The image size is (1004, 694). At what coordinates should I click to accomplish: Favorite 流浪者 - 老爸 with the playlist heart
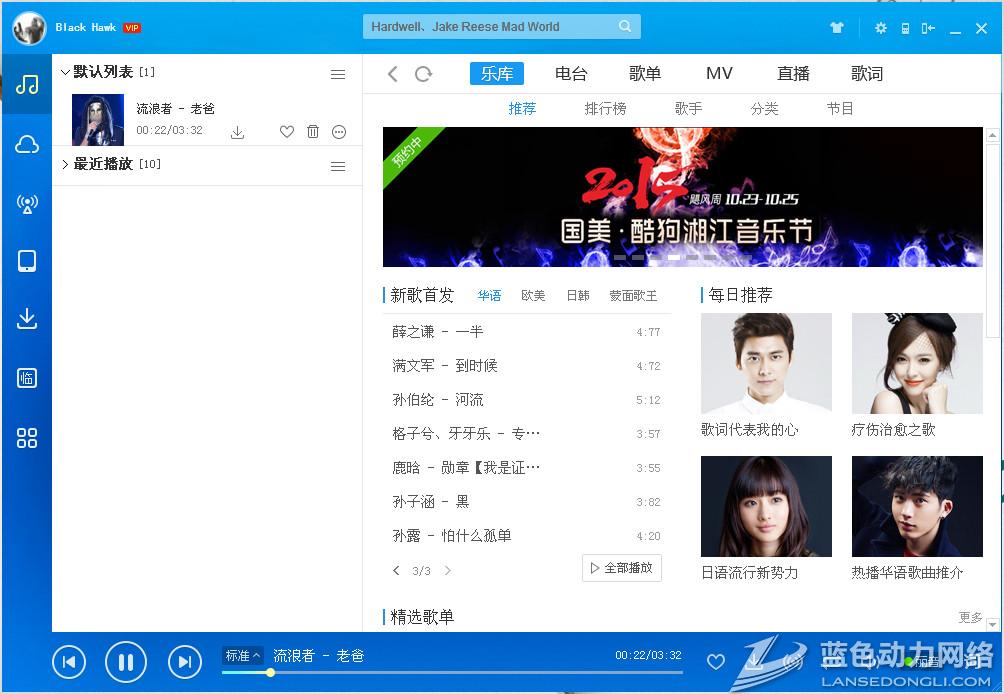pyautogui.click(x=287, y=132)
